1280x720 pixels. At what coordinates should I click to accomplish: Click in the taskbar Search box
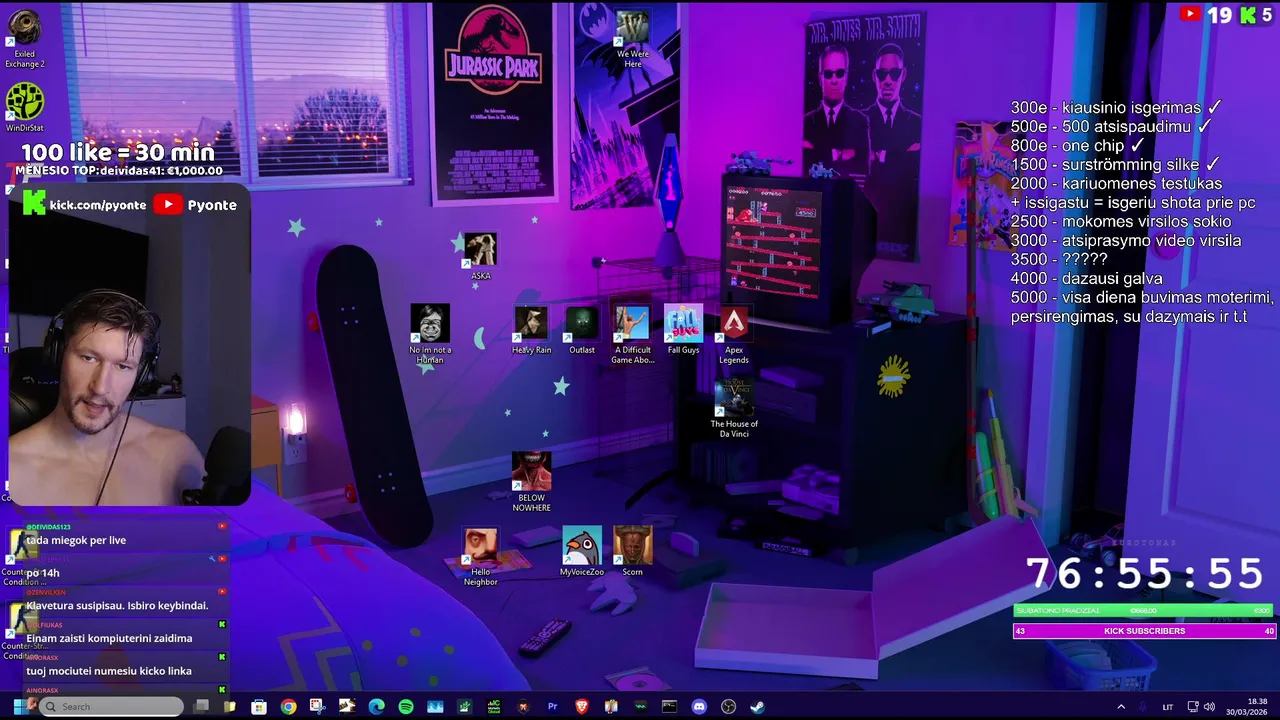pos(111,707)
